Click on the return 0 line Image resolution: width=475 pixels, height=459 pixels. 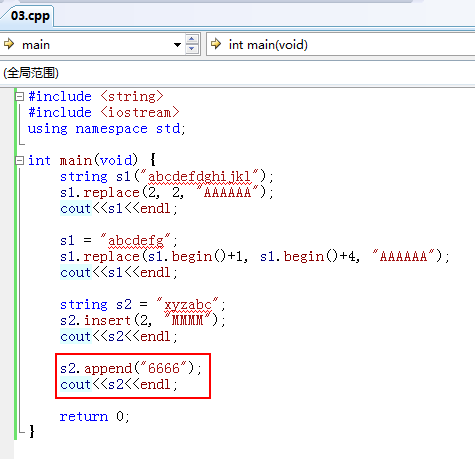pyautogui.click(x=94, y=417)
